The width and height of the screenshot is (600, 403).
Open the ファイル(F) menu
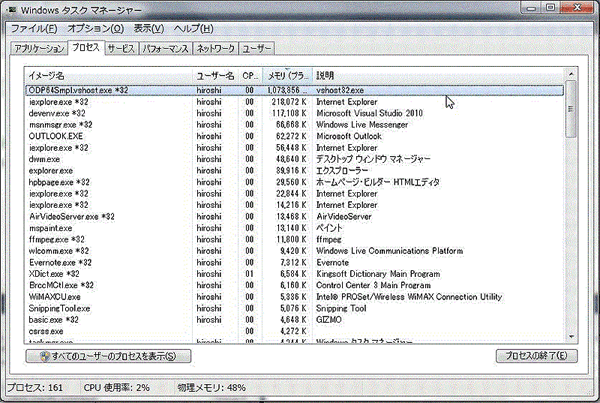34,28
